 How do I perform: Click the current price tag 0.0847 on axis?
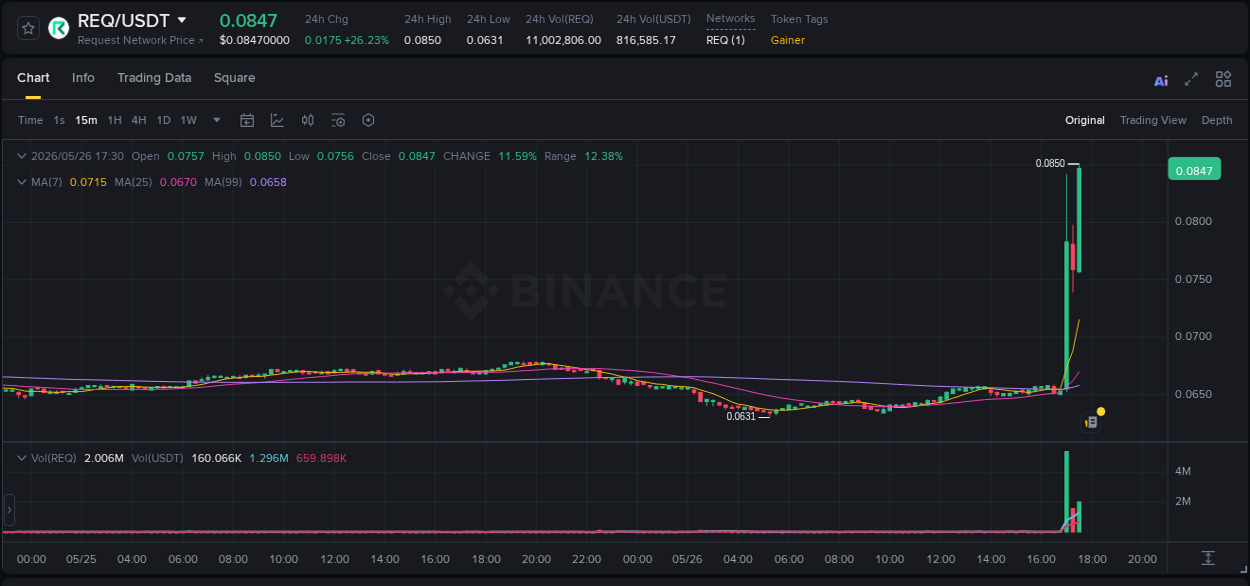pyautogui.click(x=1194, y=171)
